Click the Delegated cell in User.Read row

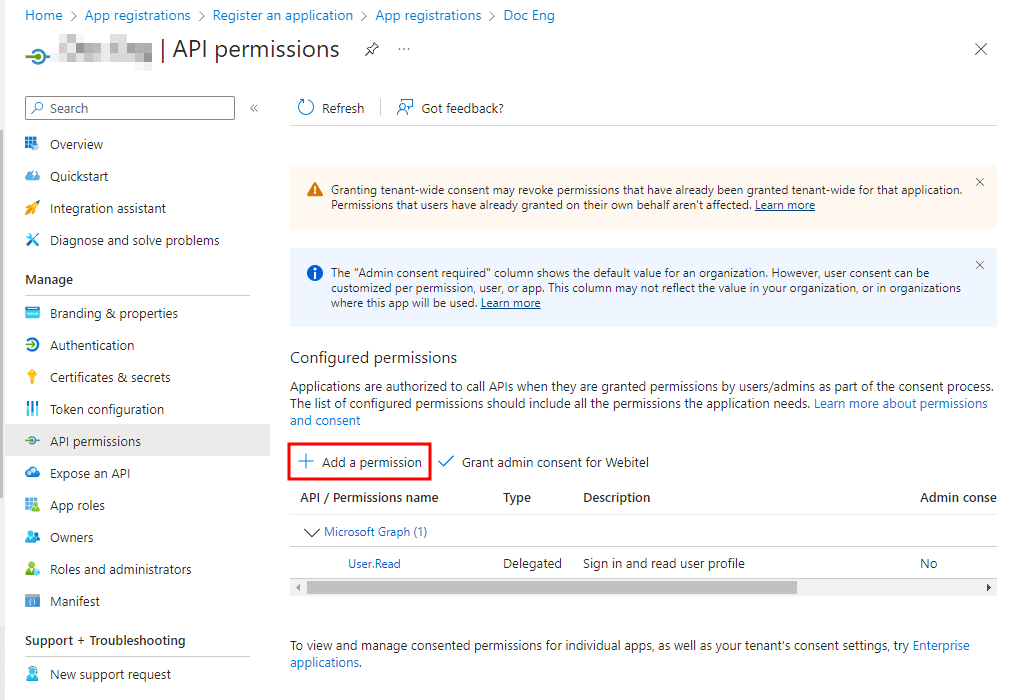[532, 563]
